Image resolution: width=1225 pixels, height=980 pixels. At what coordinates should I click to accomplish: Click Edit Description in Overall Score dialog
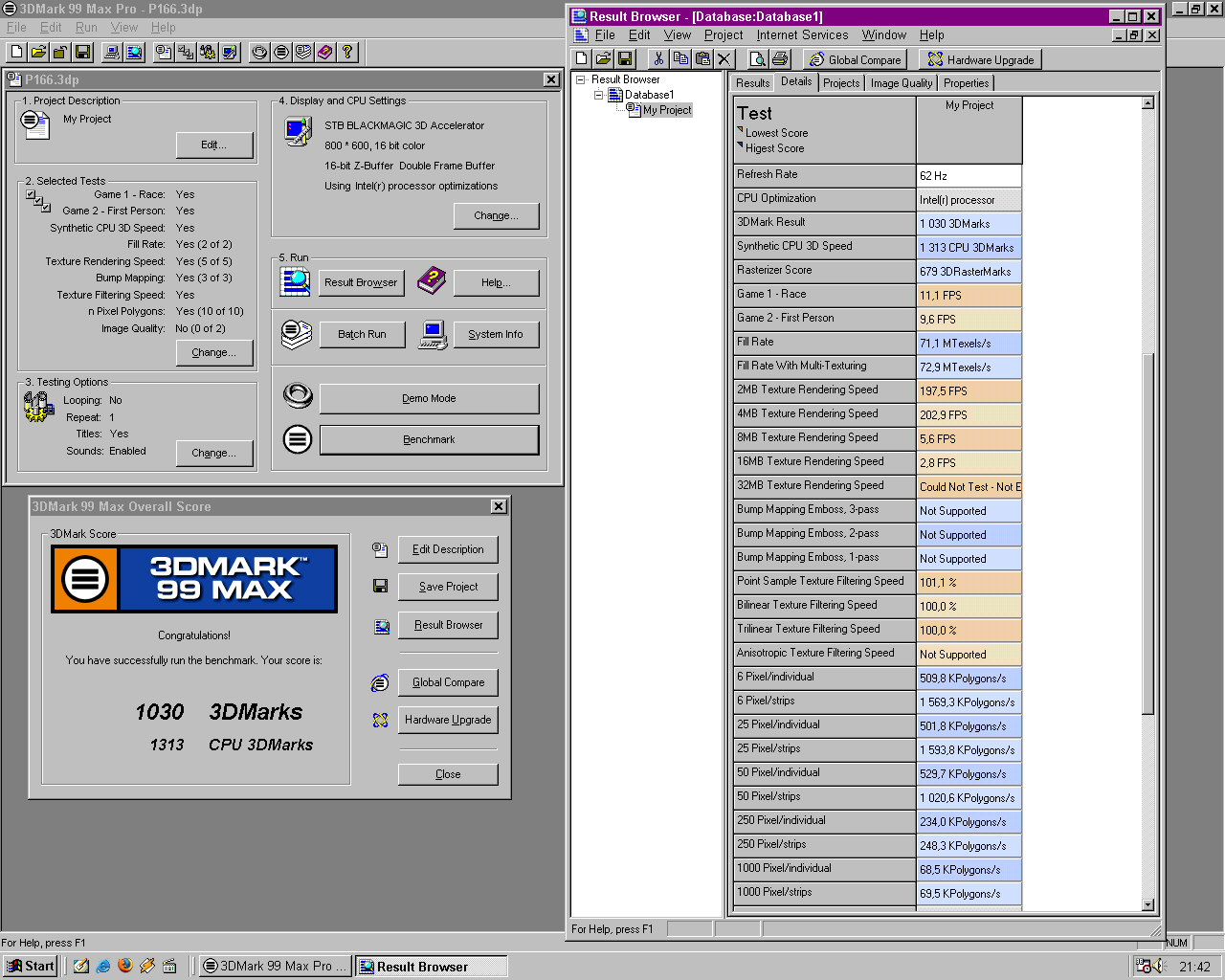click(x=448, y=549)
